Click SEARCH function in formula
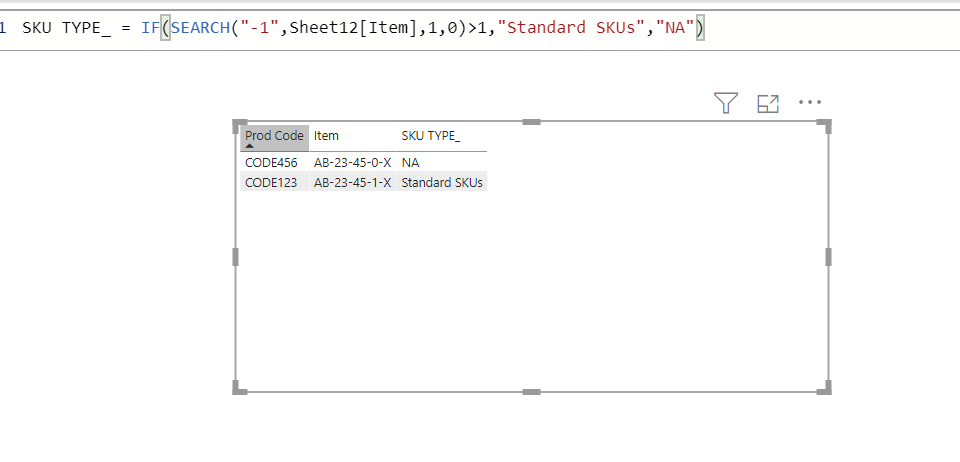Viewport: 960px width, 462px height. click(x=200, y=28)
